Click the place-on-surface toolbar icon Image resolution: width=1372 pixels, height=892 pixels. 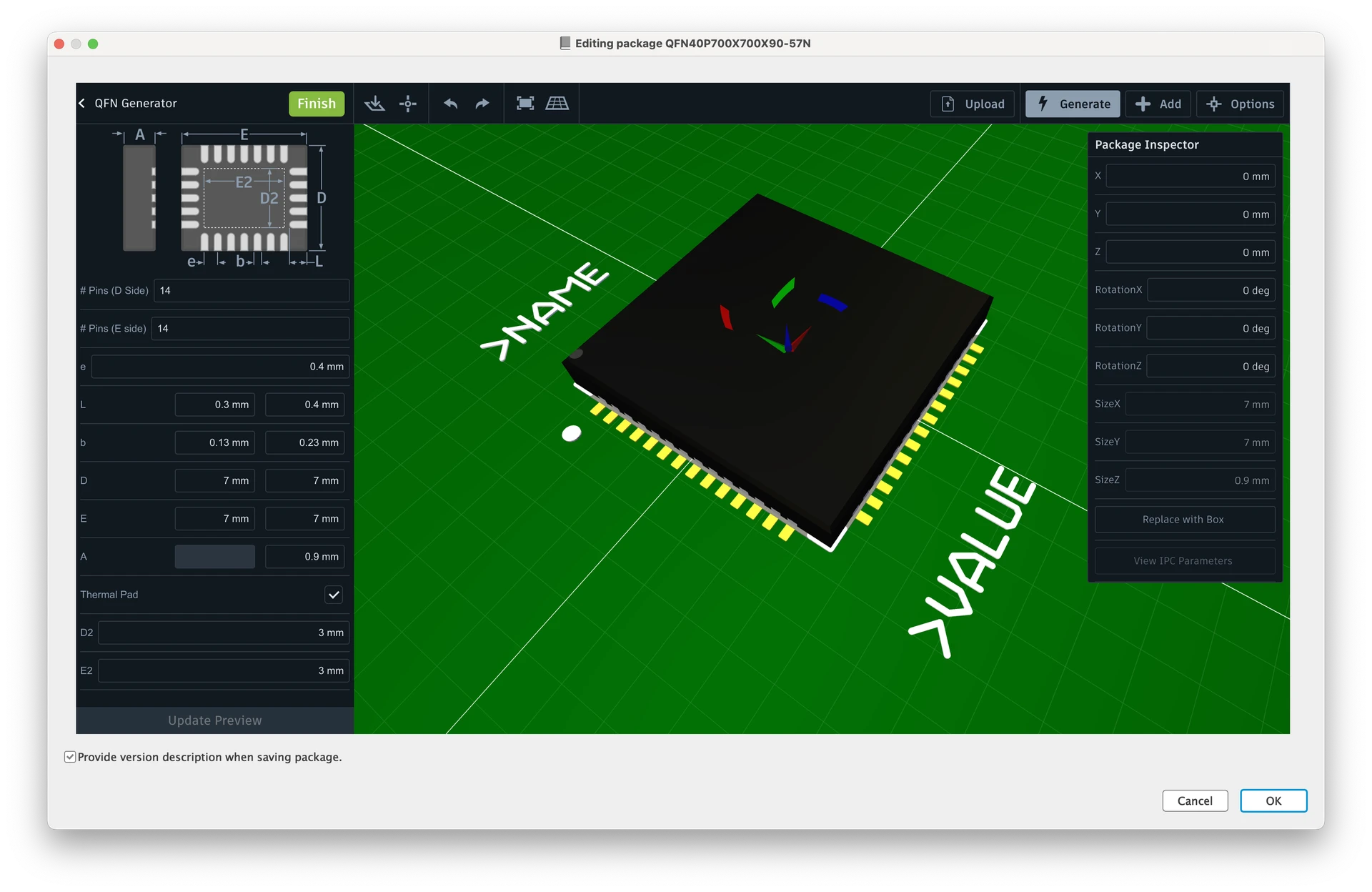click(x=374, y=104)
